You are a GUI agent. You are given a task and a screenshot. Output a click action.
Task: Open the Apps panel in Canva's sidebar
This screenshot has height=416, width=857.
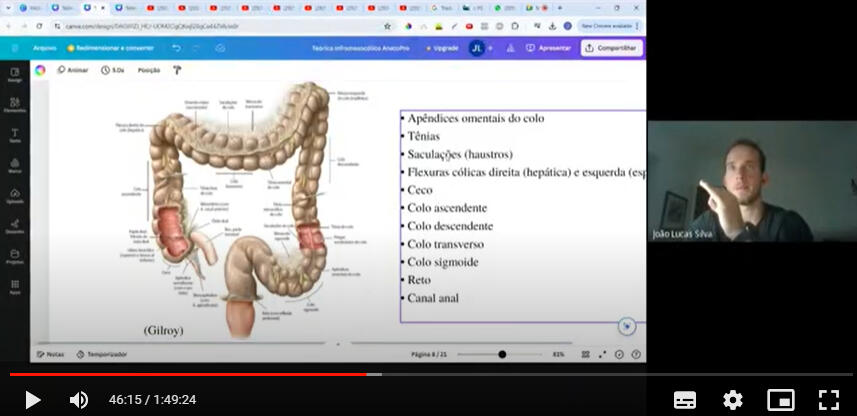point(15,288)
